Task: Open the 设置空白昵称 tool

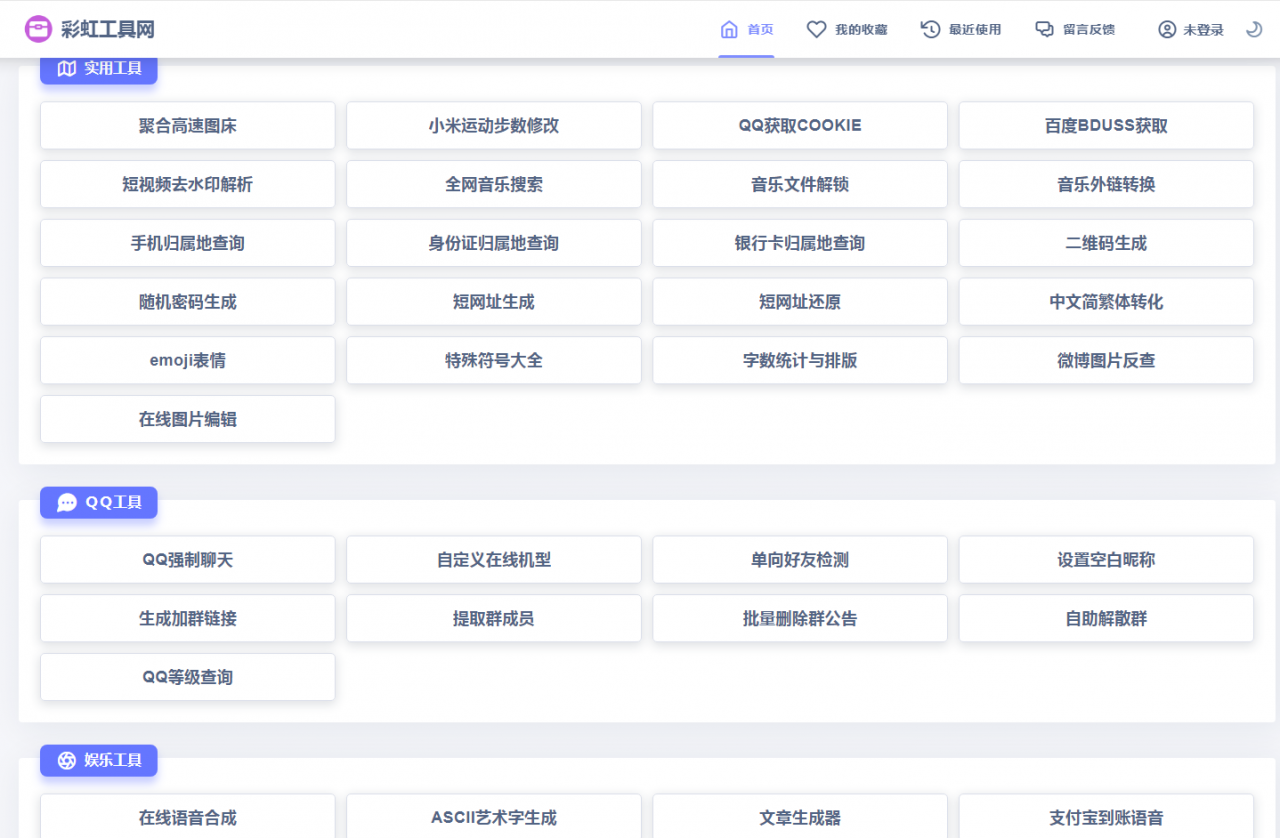Action: tap(1106, 560)
